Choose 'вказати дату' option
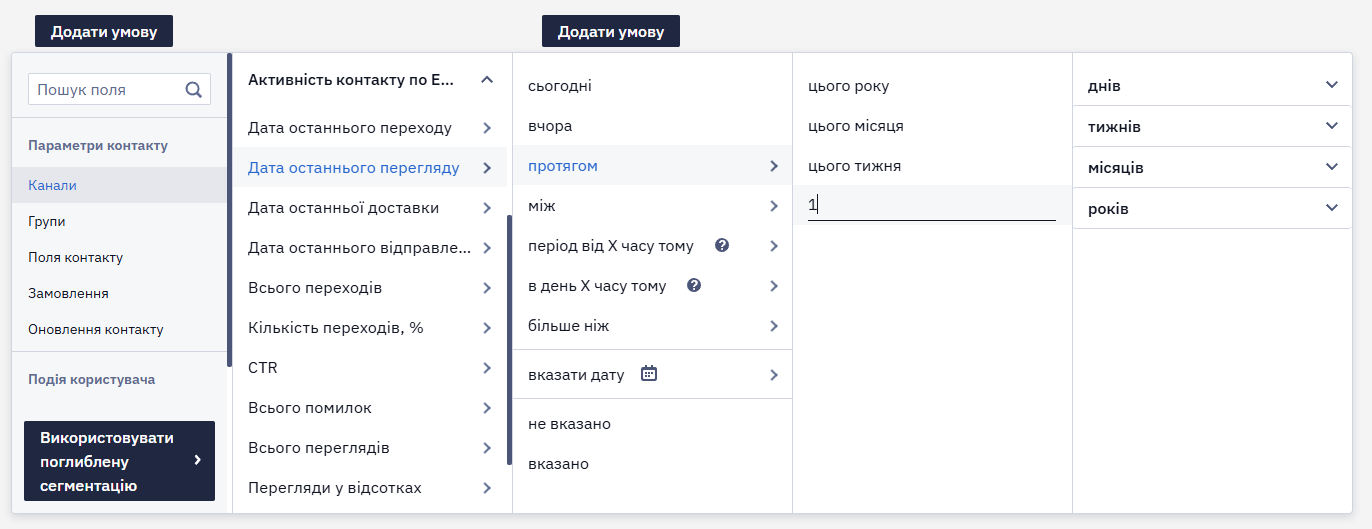Image resolution: width=1372 pixels, height=529 pixels. (x=652, y=375)
